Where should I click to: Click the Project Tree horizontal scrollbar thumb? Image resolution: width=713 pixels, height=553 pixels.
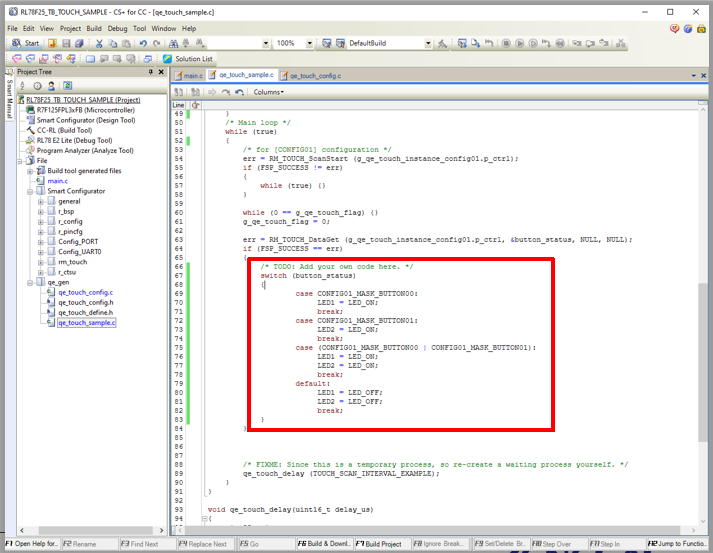[95, 530]
